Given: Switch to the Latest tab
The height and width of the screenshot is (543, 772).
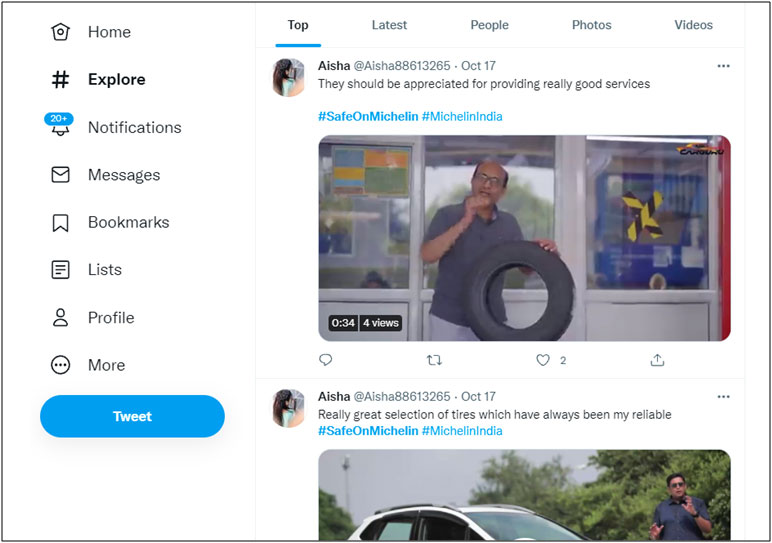Looking at the screenshot, I should coord(389,25).
